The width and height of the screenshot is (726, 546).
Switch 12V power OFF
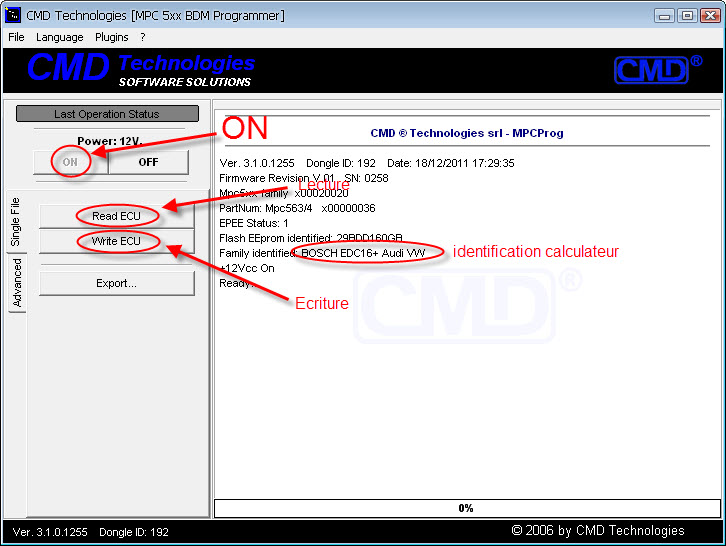(148, 162)
